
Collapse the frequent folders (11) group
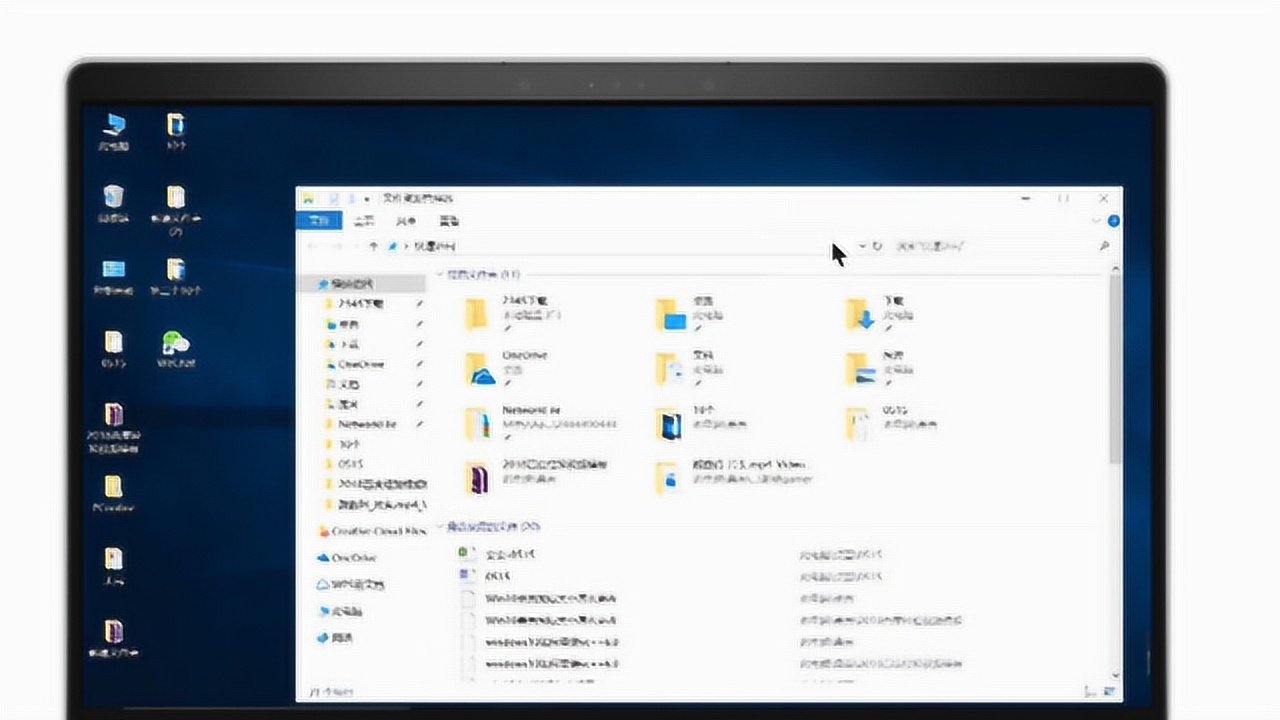coord(440,274)
